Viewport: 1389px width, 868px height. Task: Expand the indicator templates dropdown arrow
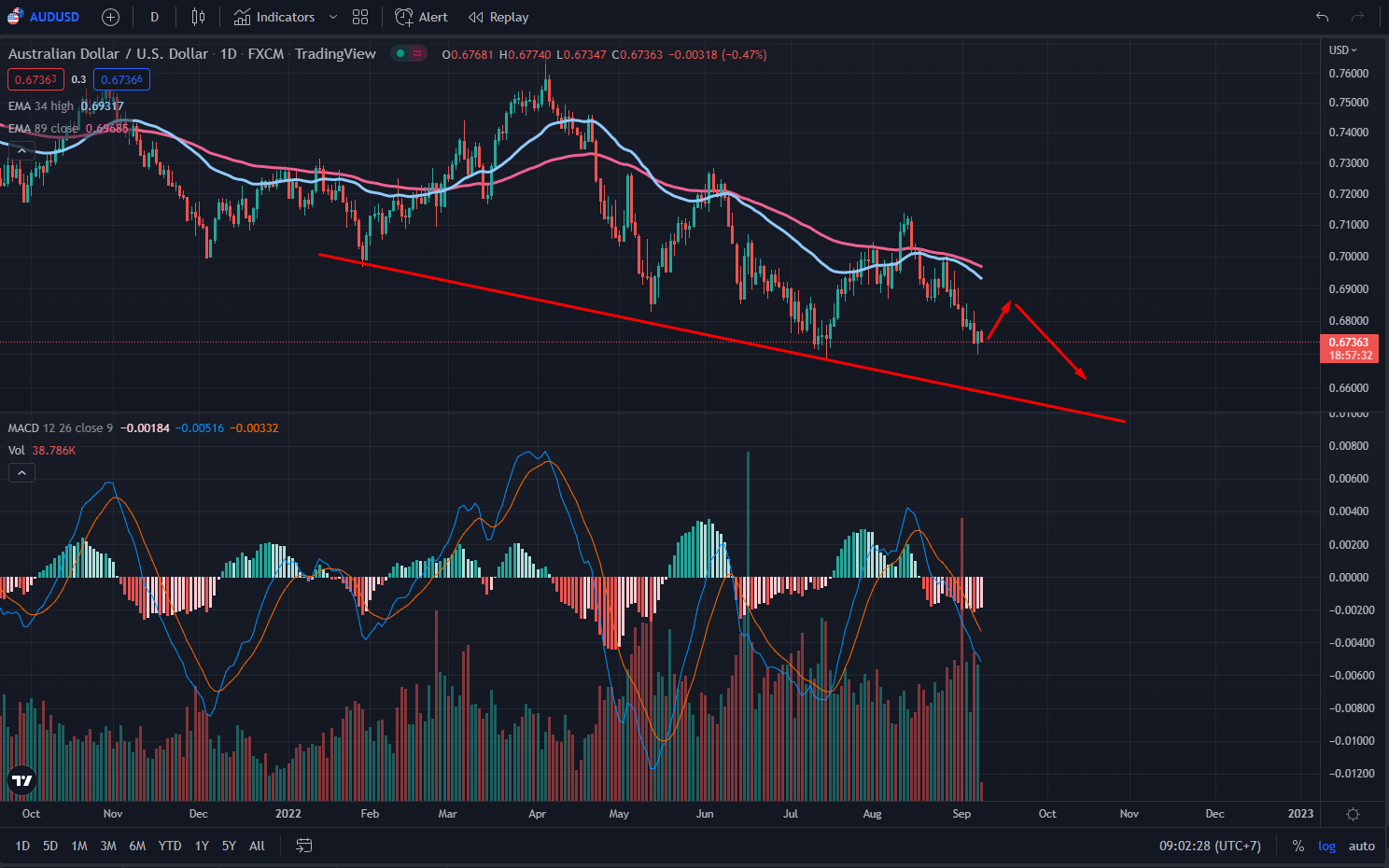point(333,17)
